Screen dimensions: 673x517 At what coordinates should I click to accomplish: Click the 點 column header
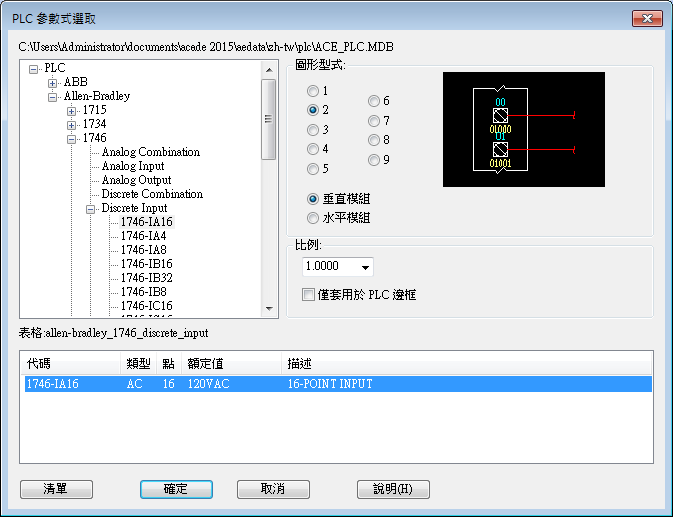click(169, 364)
